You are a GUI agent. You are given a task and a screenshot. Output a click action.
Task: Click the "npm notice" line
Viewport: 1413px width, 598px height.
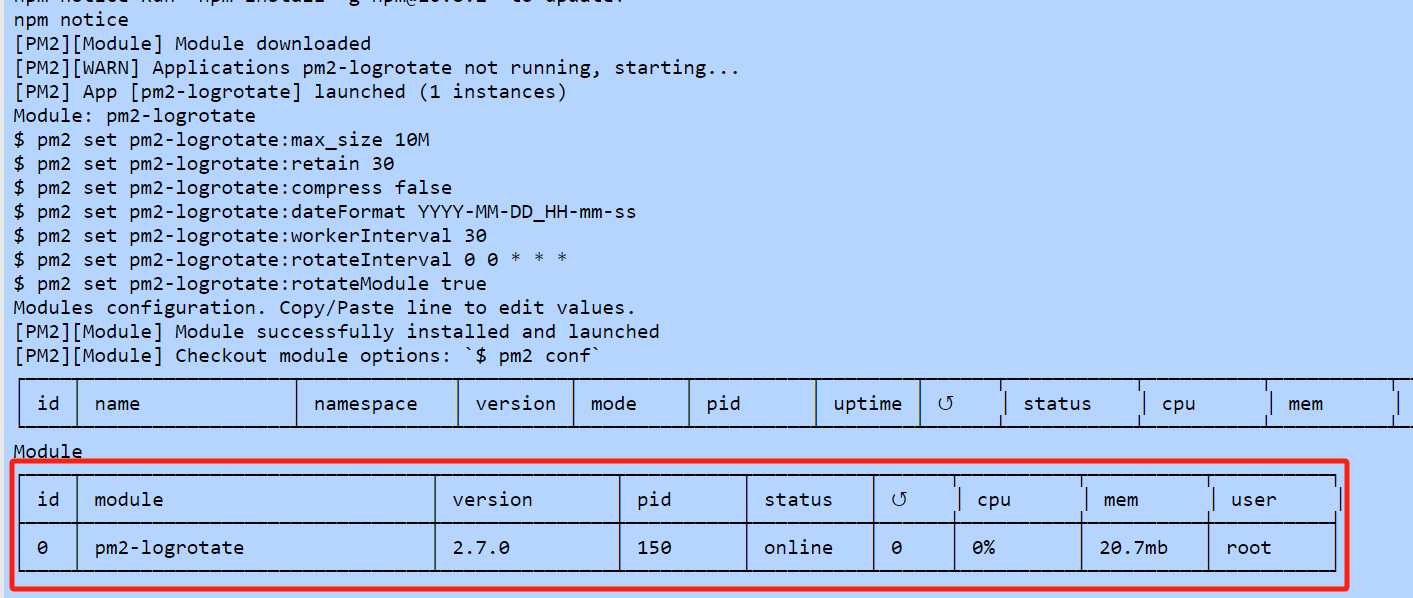pos(71,20)
